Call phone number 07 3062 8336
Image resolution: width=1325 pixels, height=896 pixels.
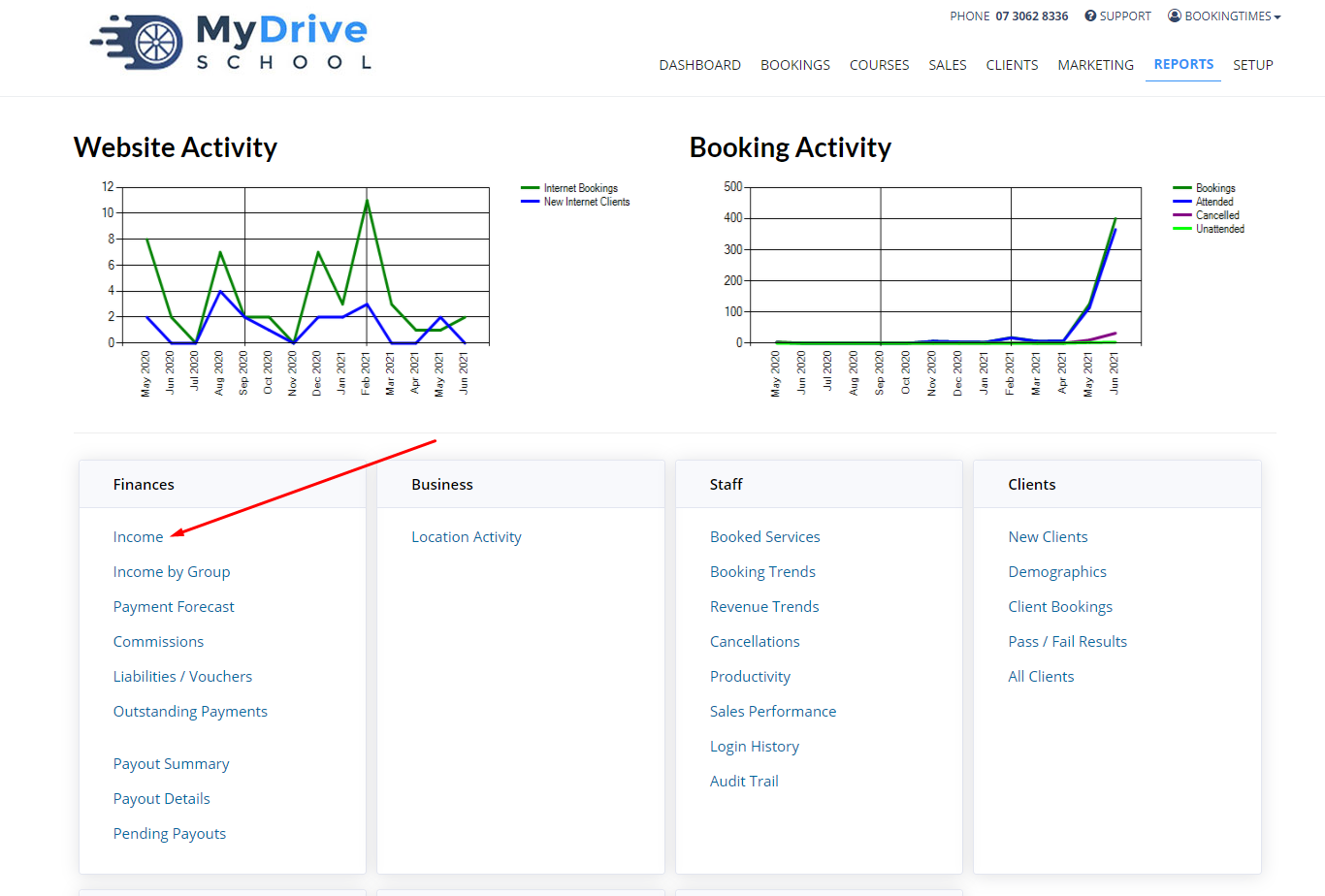[x=1031, y=16]
